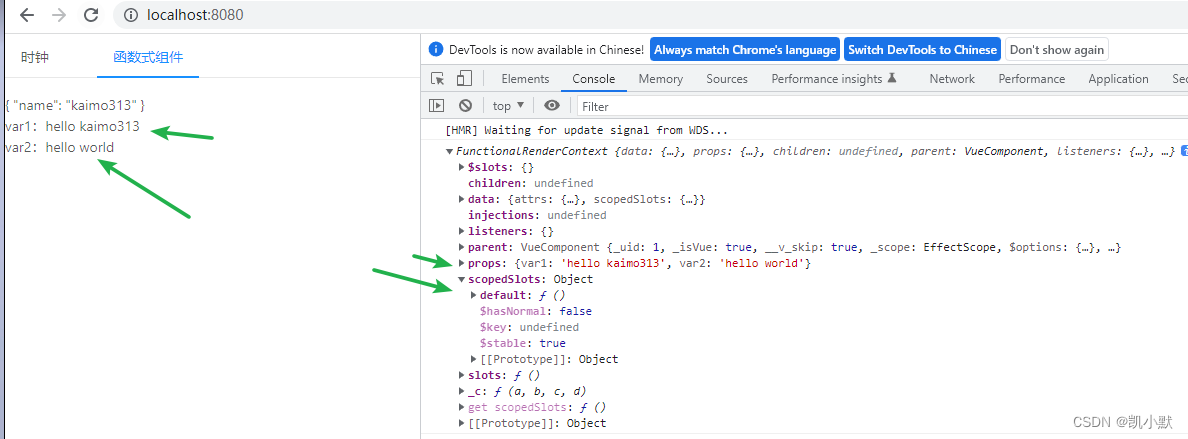
Task: Expand the $slots property
Action: pos(462,168)
